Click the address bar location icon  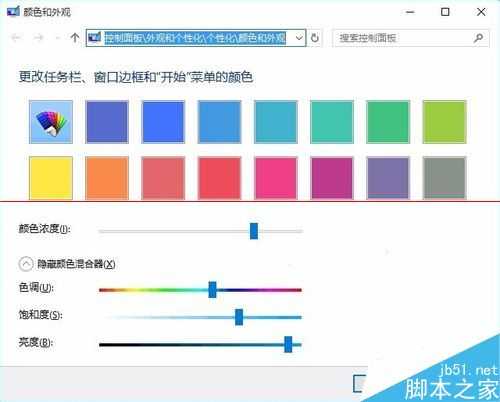click(94, 38)
